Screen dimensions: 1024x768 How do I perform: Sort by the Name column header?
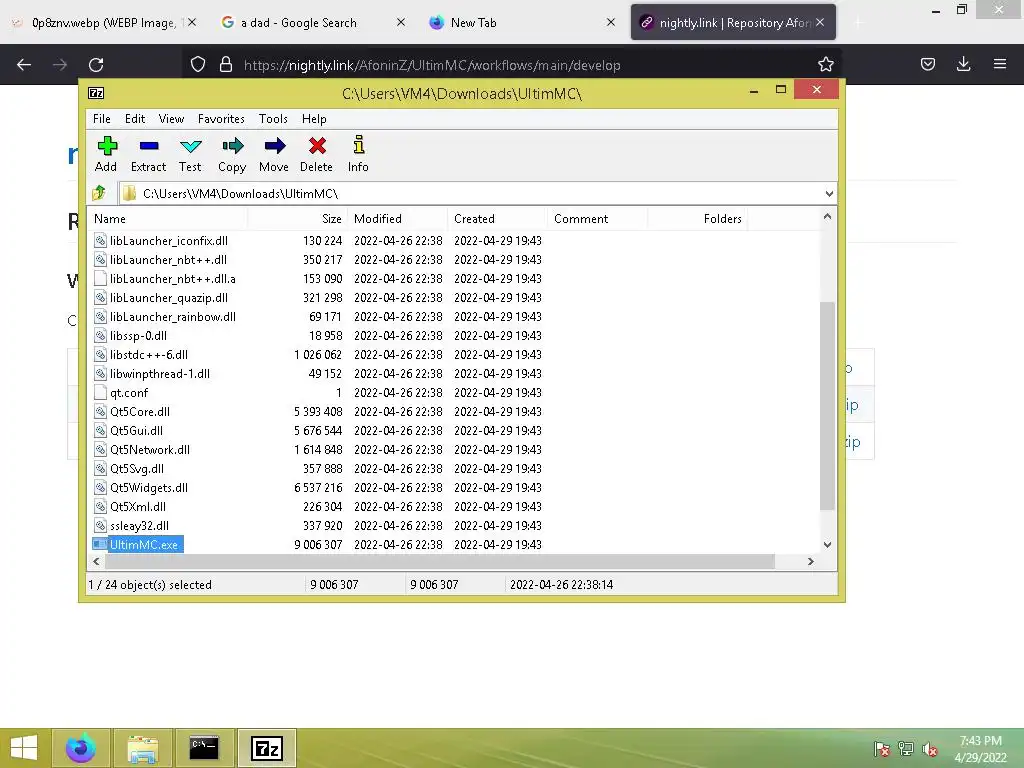167,219
